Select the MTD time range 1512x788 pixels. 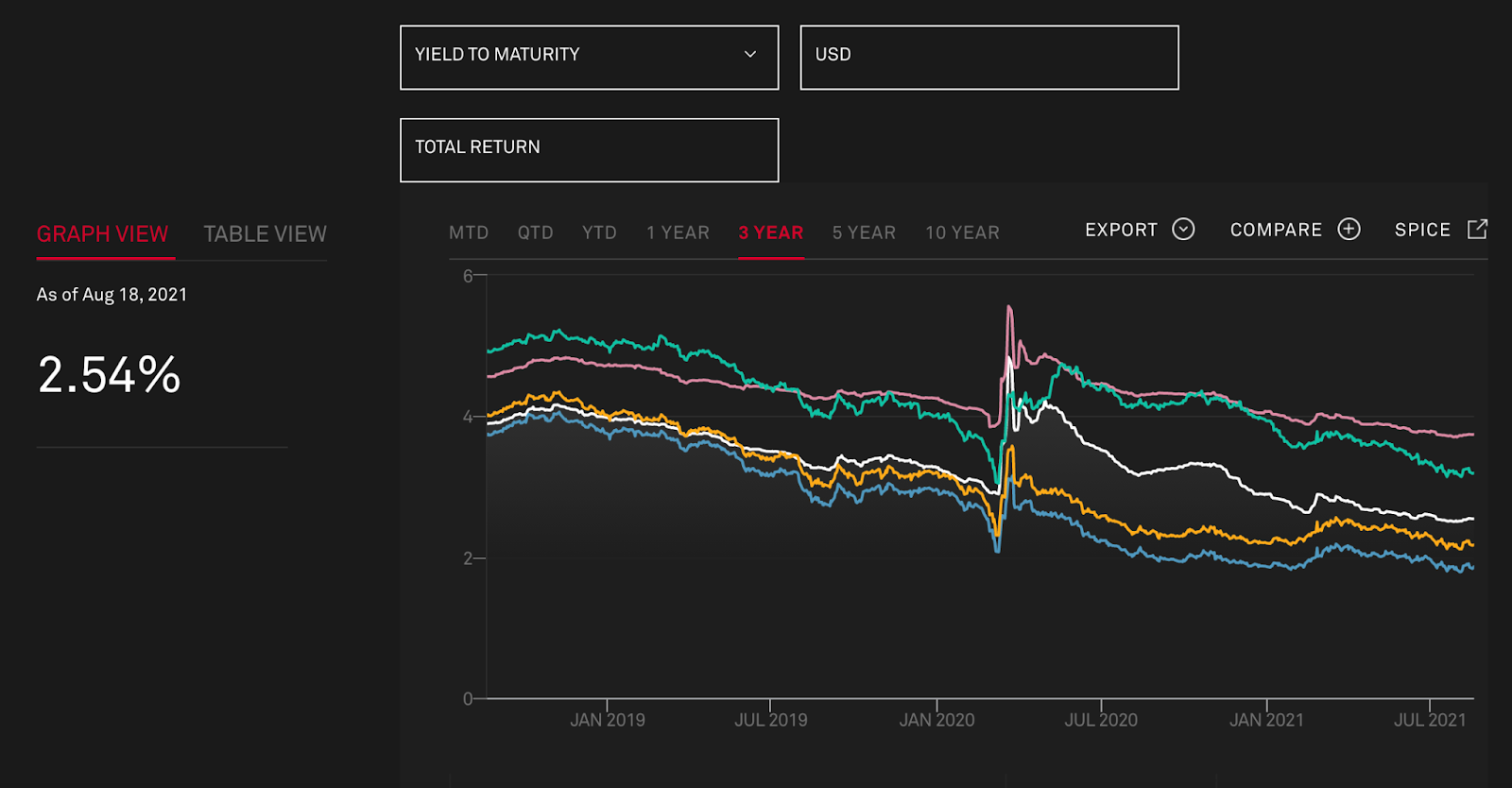tap(469, 232)
